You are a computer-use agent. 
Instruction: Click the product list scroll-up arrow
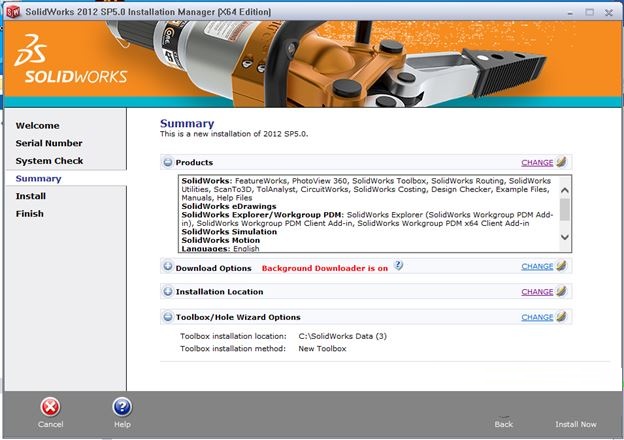click(565, 190)
